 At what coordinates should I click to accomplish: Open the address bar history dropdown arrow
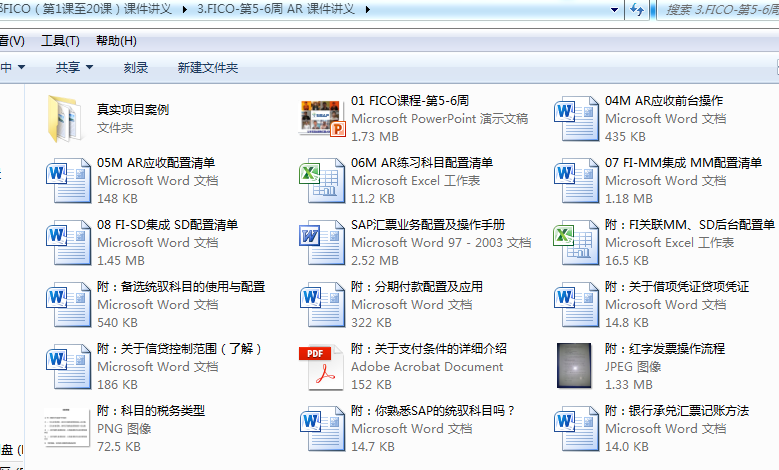pyautogui.click(x=615, y=9)
